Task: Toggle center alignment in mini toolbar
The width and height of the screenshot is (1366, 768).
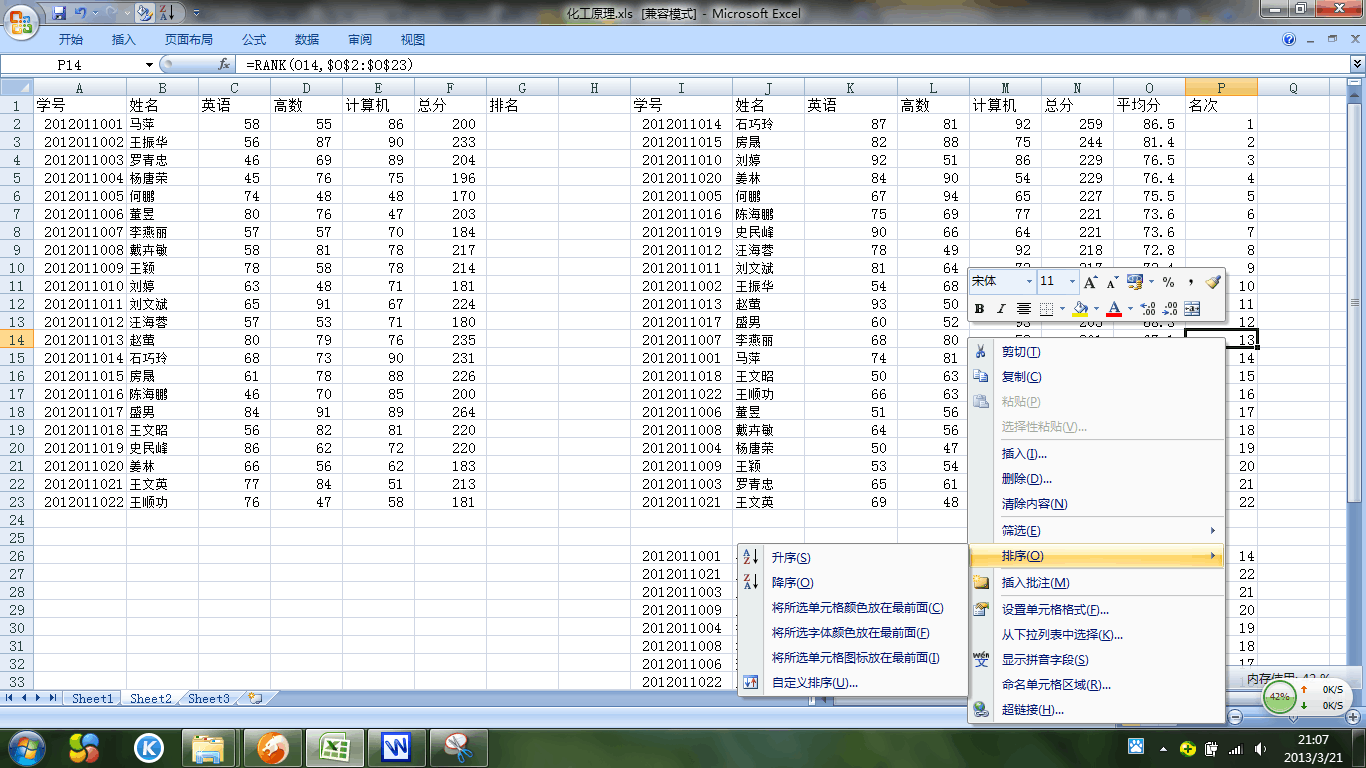Action: click(x=1024, y=309)
